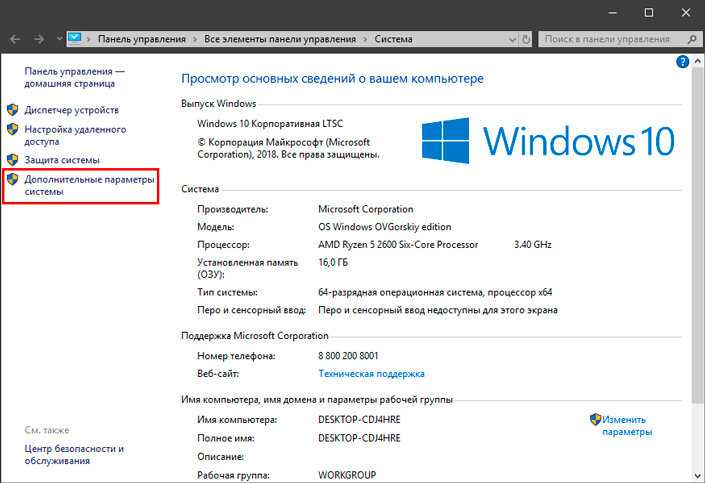
Task: Click the vertical scrollbar thumb
Action: point(698,234)
